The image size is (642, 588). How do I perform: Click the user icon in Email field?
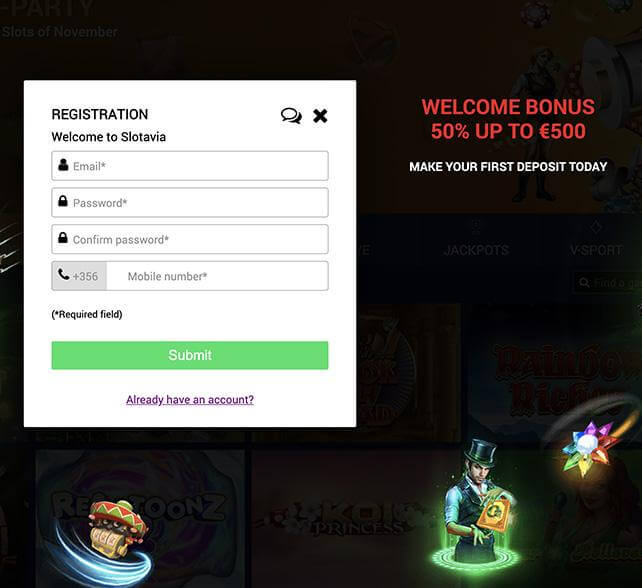[63, 165]
